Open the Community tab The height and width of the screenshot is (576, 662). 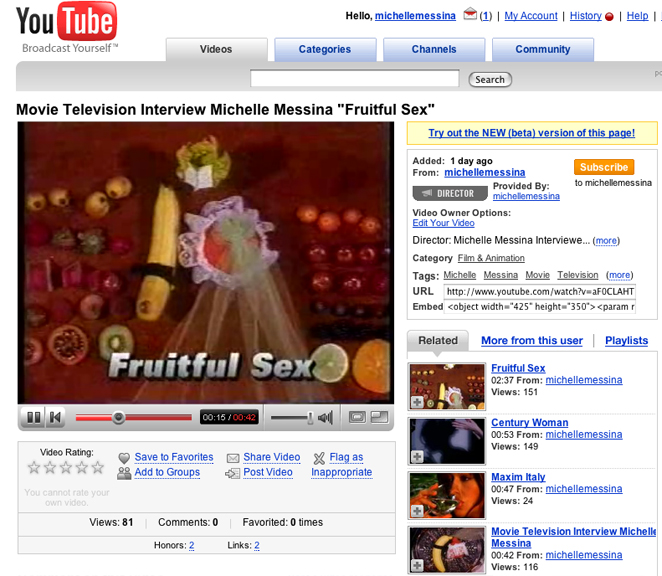pos(543,49)
